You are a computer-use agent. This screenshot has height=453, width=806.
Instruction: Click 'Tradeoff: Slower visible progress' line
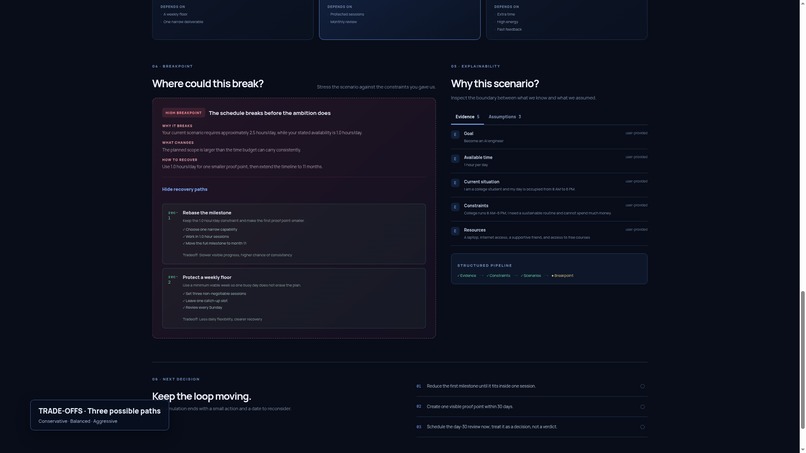[x=237, y=255]
